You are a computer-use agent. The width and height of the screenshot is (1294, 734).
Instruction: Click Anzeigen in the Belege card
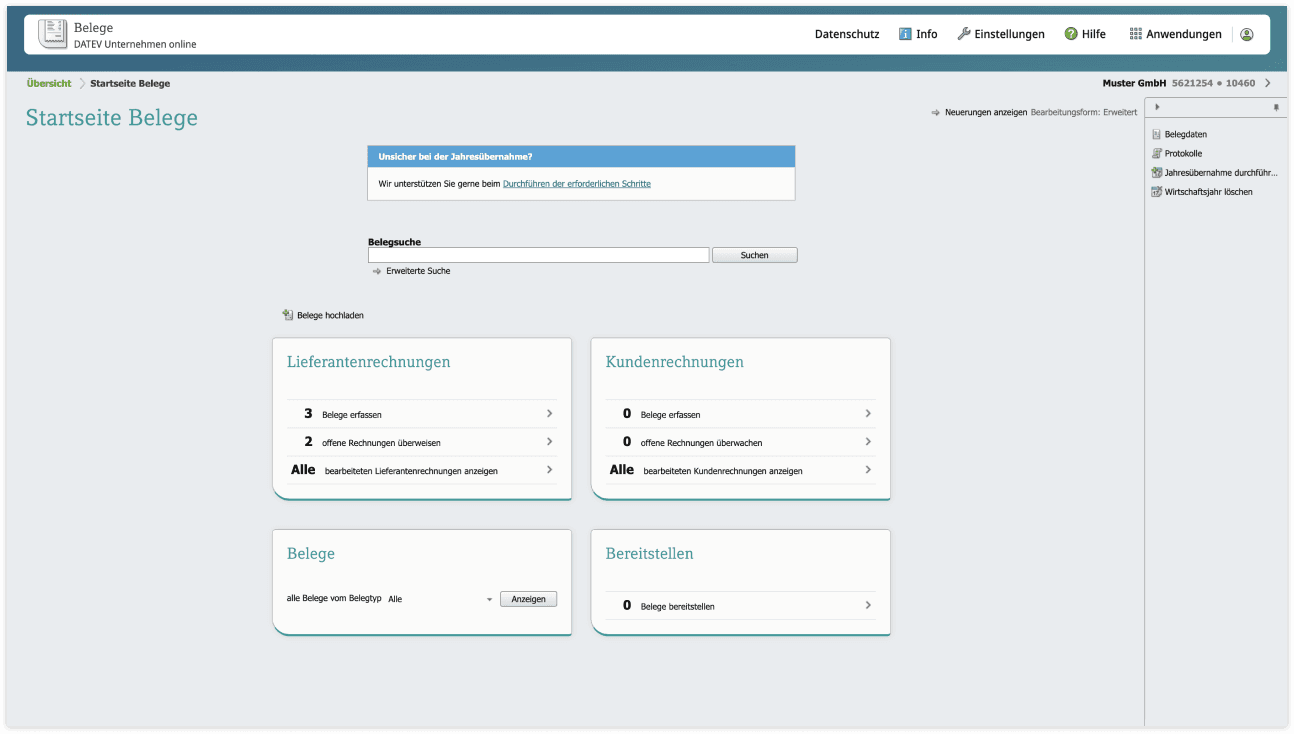pos(528,598)
